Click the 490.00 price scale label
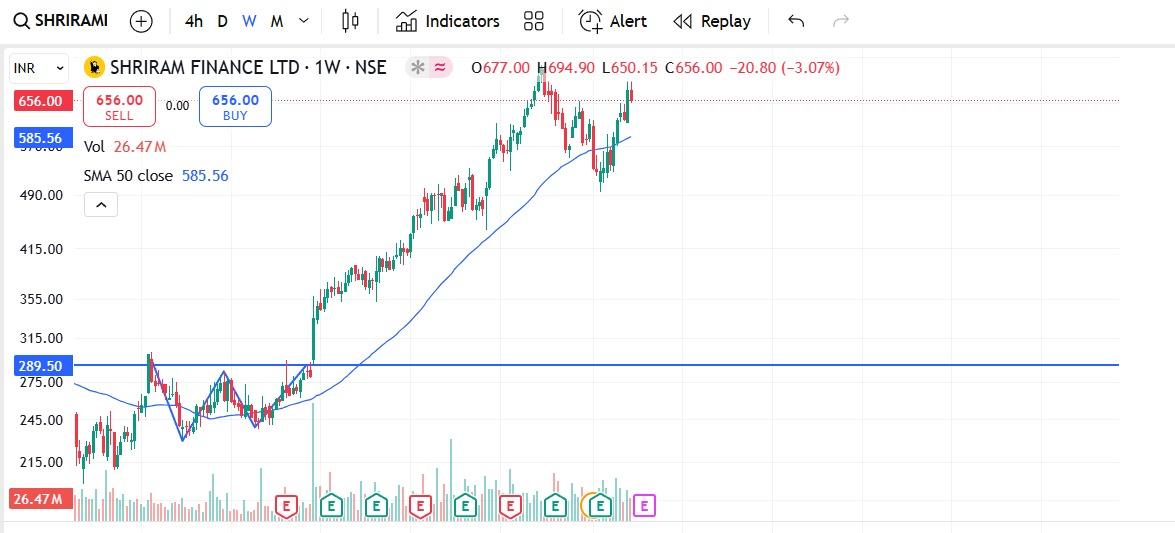The width and height of the screenshot is (1175, 533). pos(43,195)
